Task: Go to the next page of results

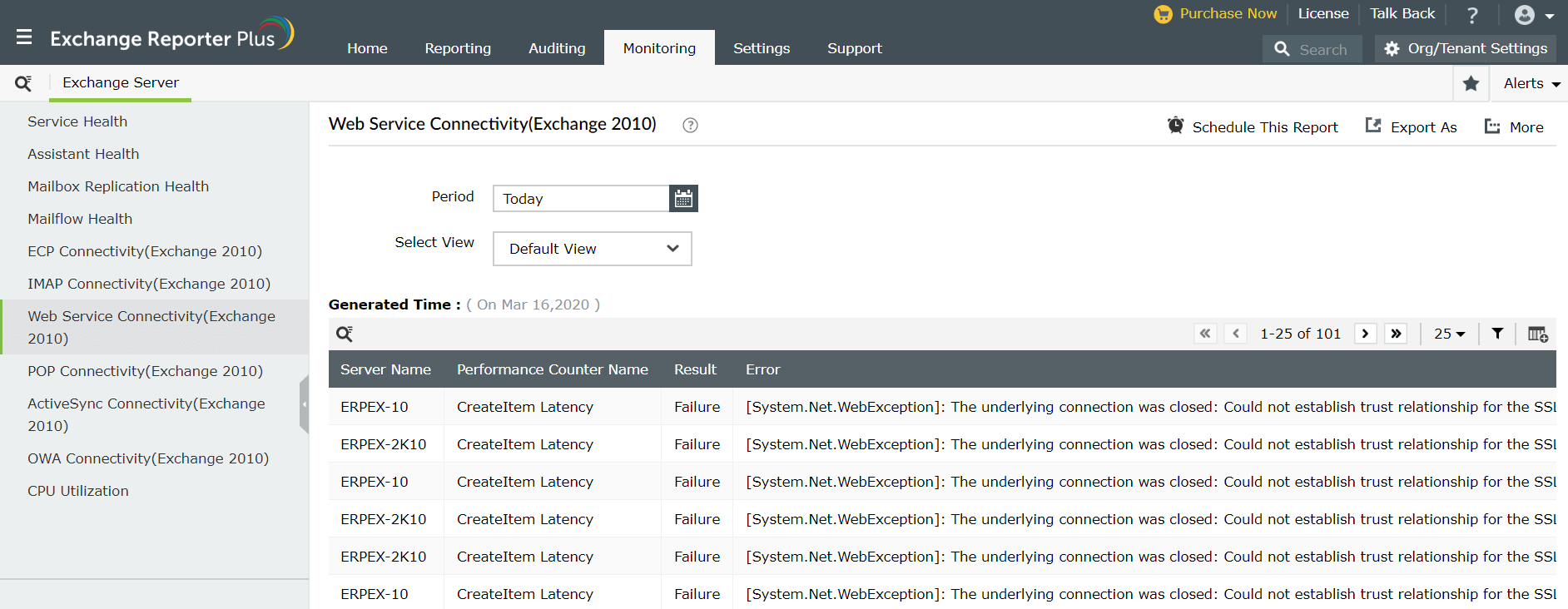Action: click(x=1365, y=334)
